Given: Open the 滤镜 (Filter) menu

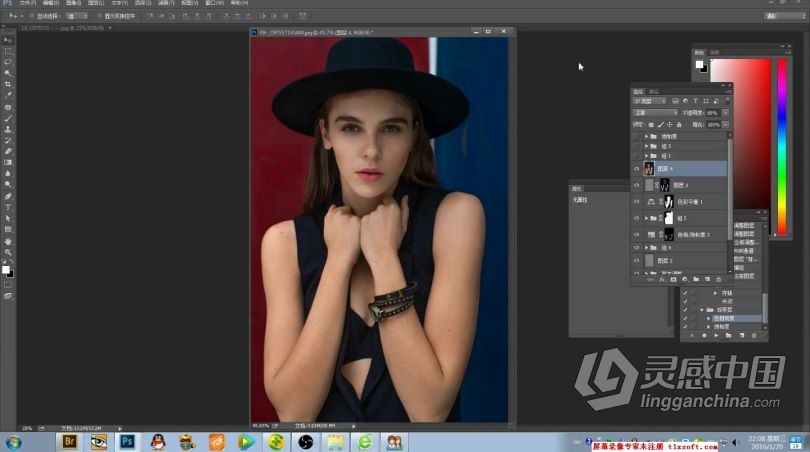Looking at the screenshot, I should tap(166, 3).
